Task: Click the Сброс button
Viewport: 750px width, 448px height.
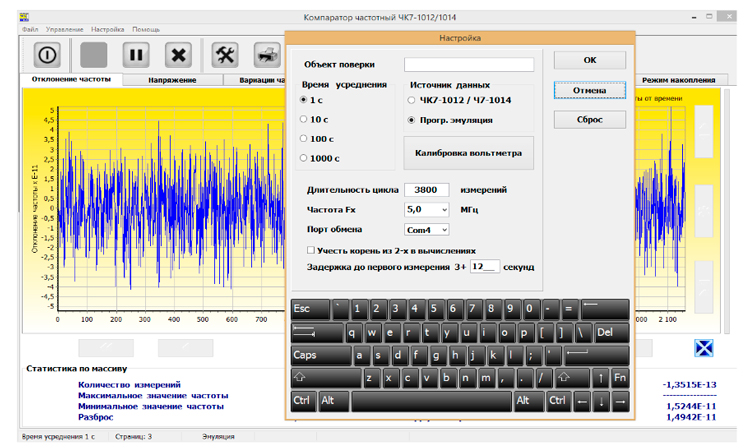Action: tap(590, 120)
